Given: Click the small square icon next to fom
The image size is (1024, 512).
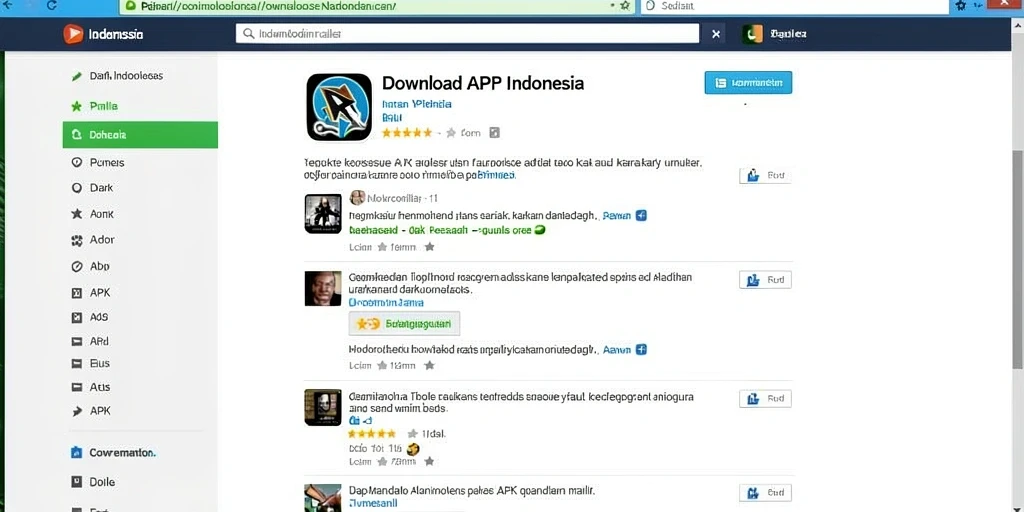Looking at the screenshot, I should coord(494,133).
